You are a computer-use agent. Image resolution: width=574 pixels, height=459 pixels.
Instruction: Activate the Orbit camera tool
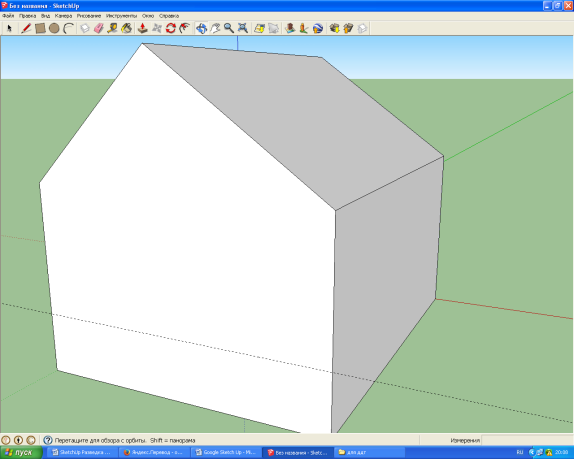coord(201,28)
